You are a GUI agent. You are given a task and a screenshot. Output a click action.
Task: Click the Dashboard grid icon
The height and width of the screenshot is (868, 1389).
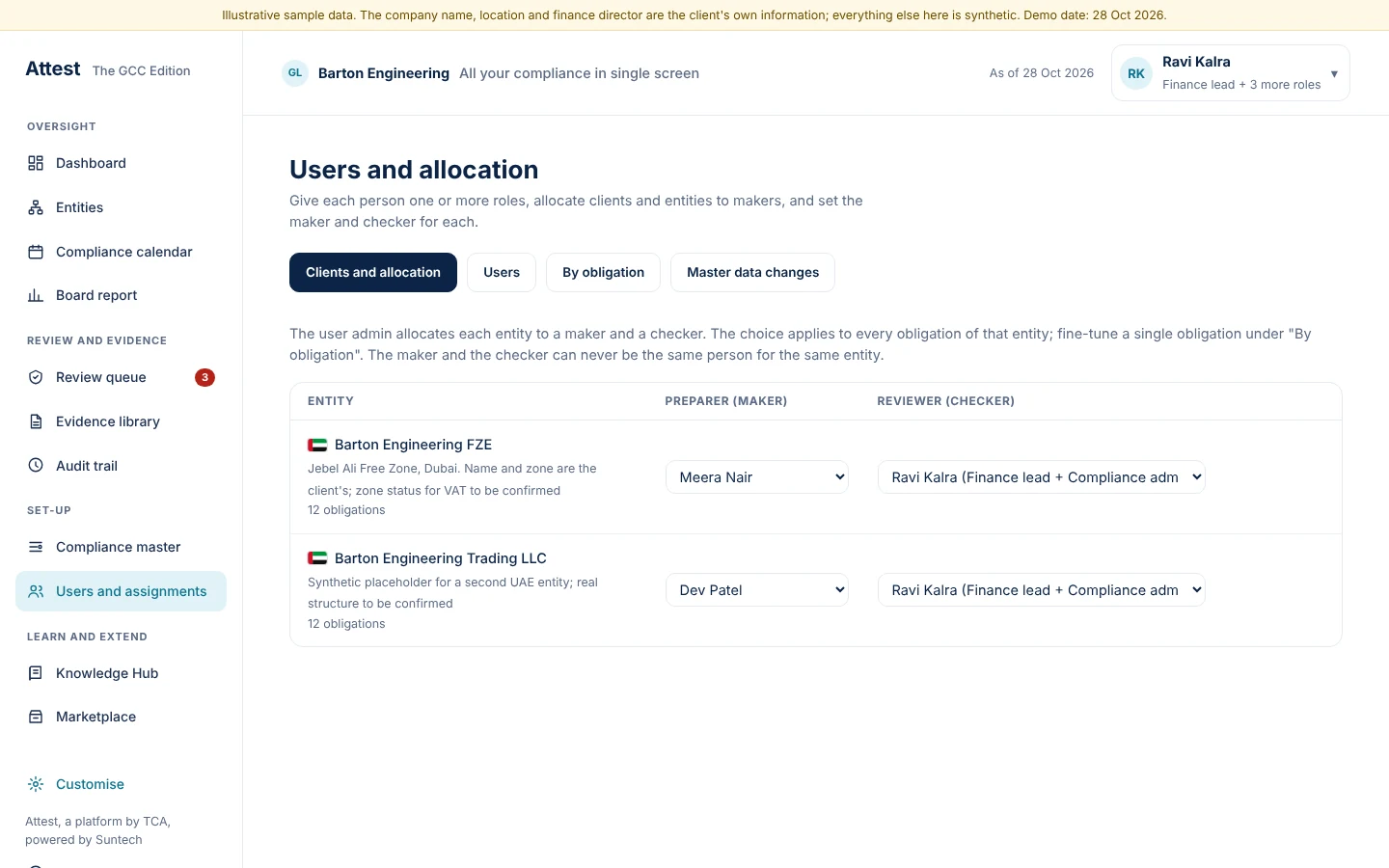coord(36,163)
